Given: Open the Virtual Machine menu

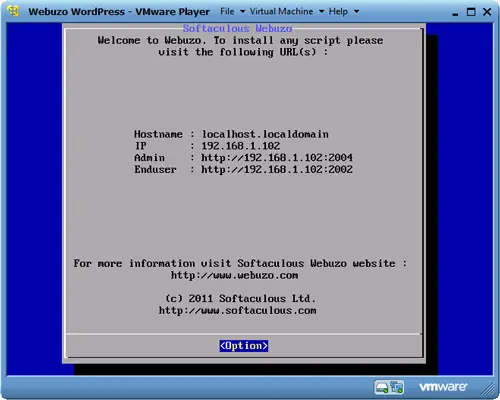Looking at the screenshot, I should point(281,12).
